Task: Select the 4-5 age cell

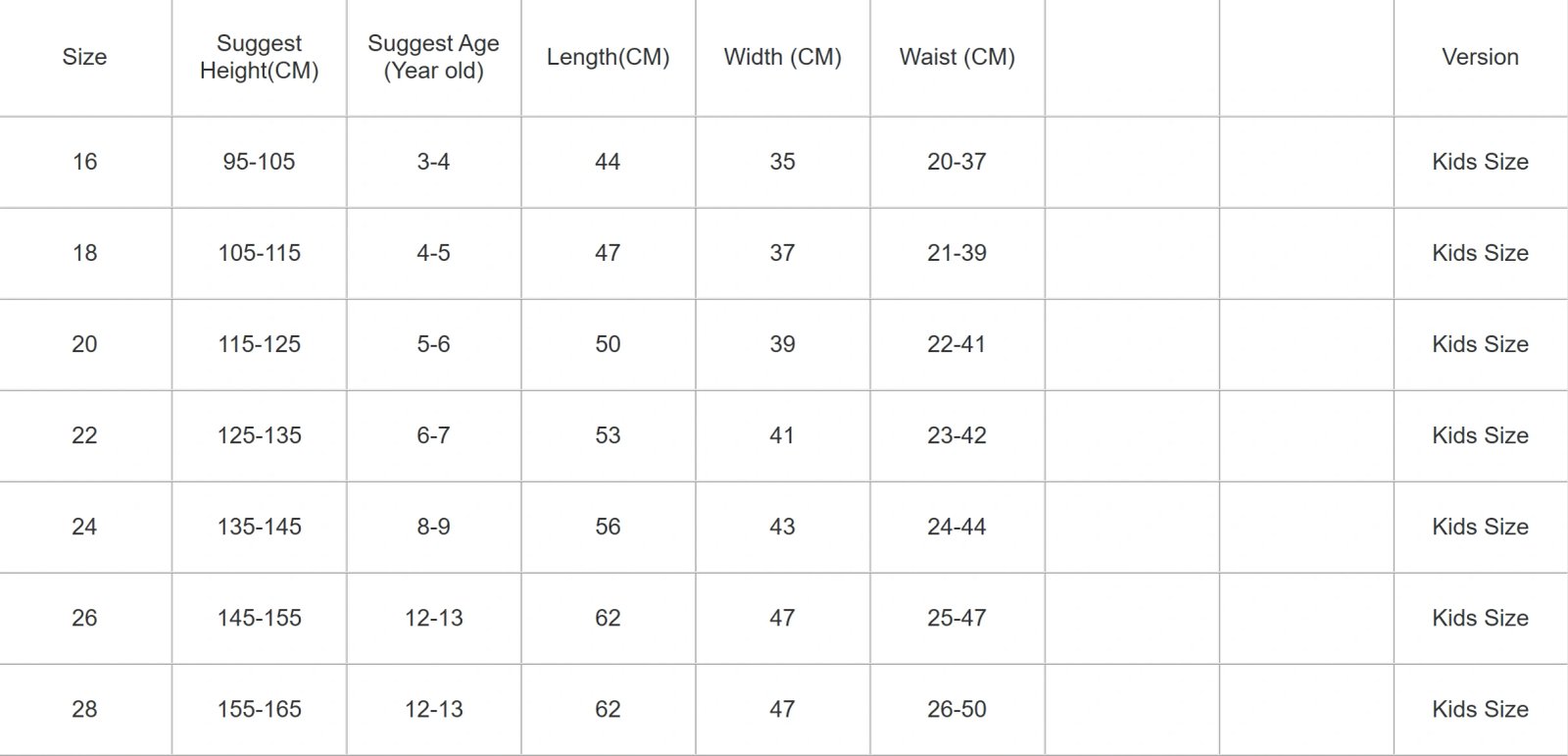Action: (x=433, y=253)
